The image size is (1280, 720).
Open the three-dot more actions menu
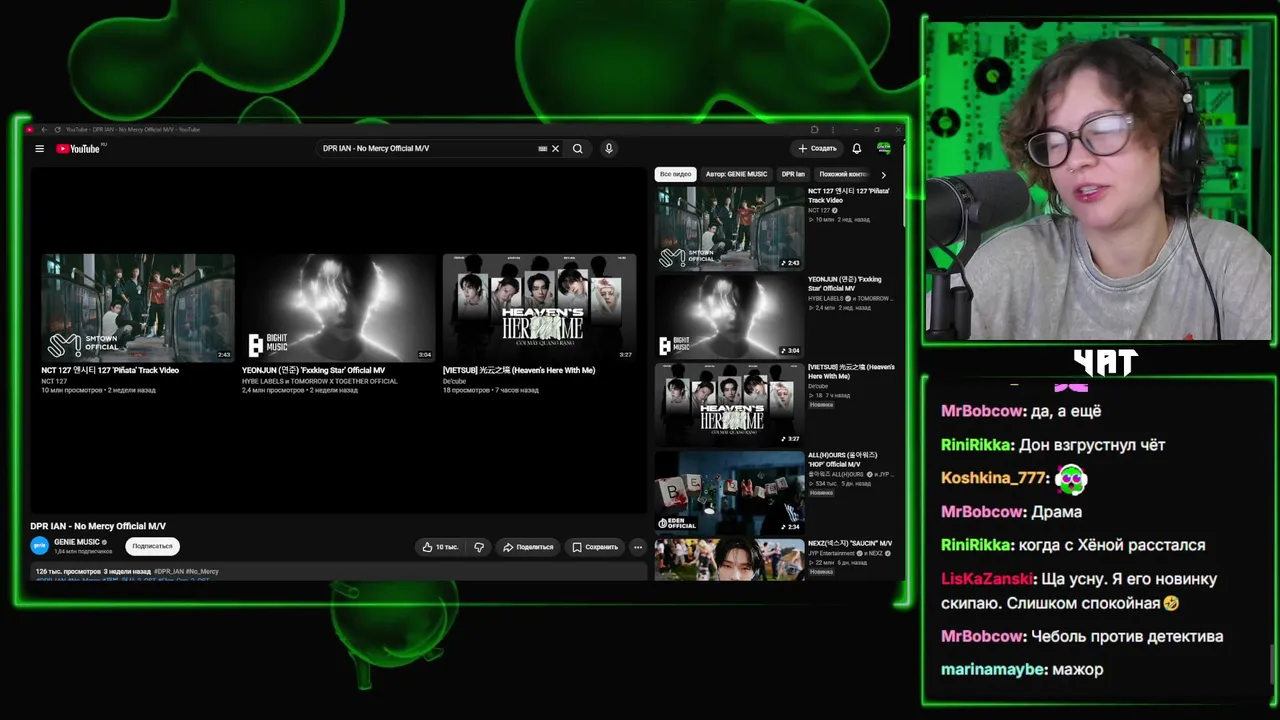(638, 547)
